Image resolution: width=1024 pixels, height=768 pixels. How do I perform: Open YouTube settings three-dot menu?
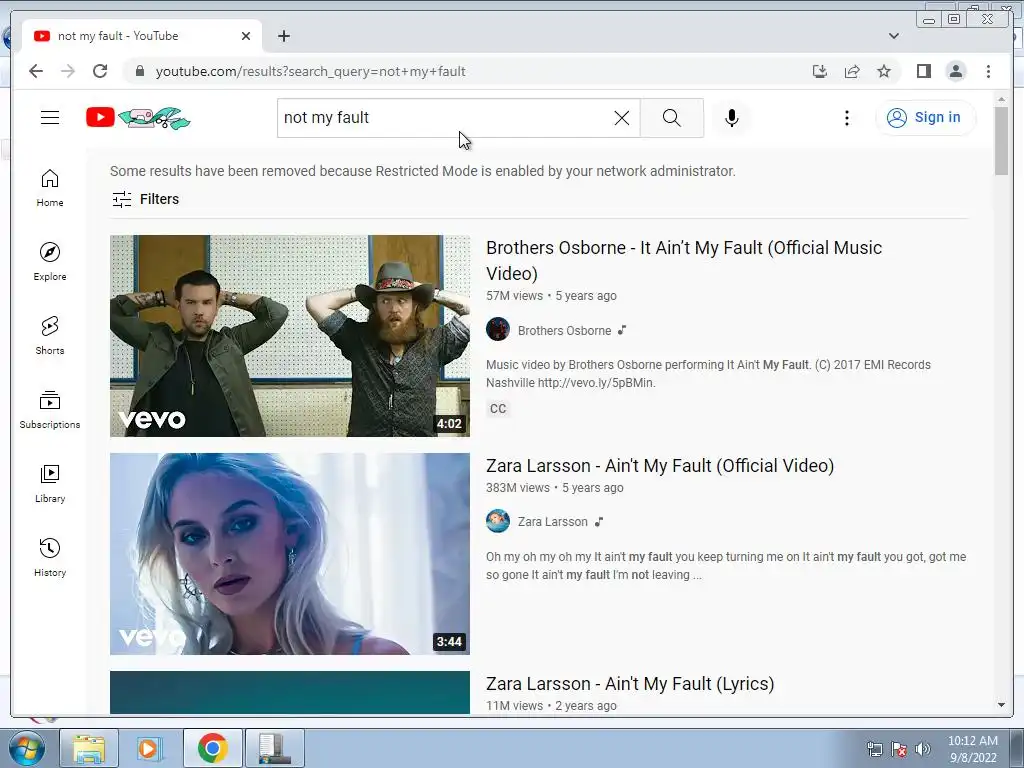pos(846,118)
